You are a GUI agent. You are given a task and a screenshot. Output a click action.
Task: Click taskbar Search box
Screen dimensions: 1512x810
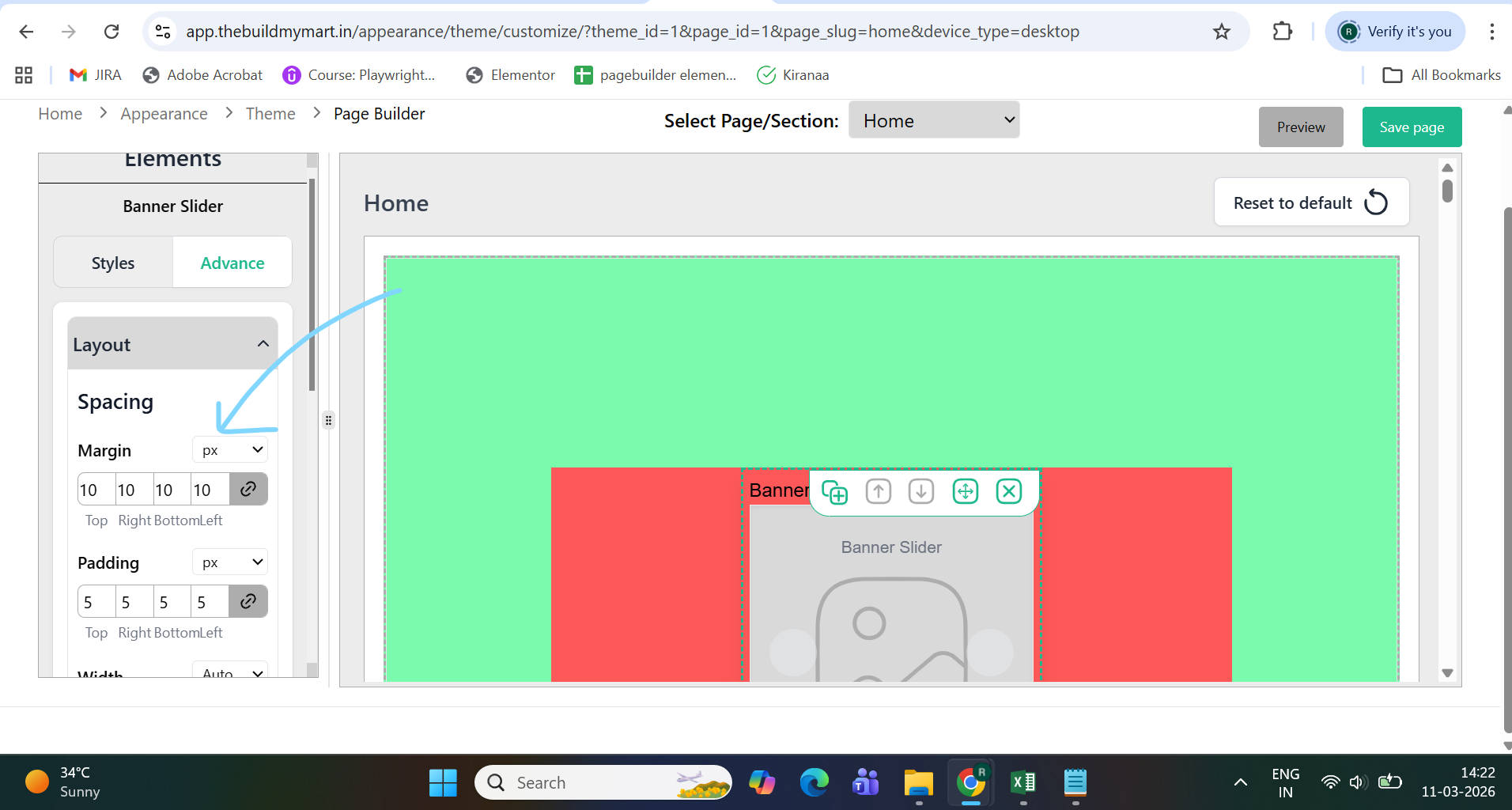pos(603,783)
